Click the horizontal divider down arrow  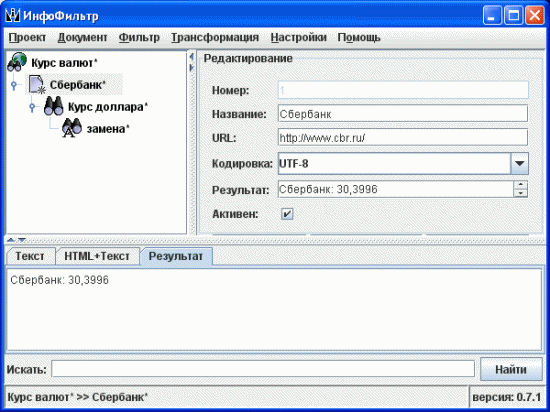click(x=22, y=240)
